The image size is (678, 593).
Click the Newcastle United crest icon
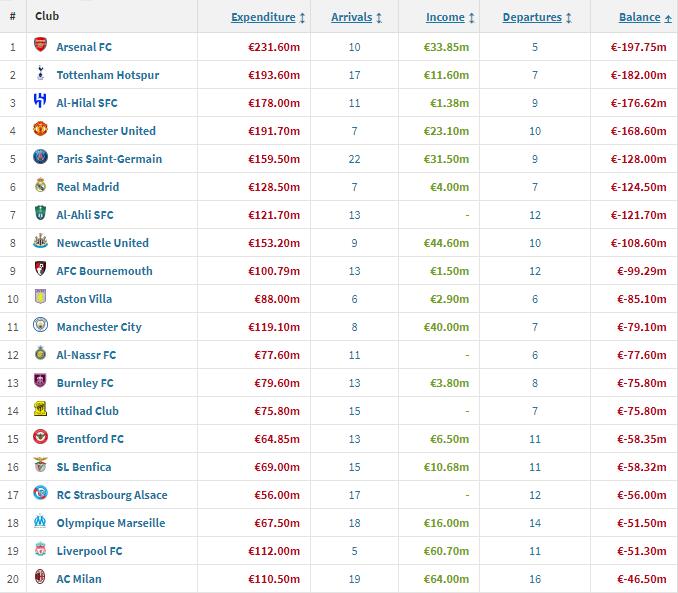tap(40, 240)
